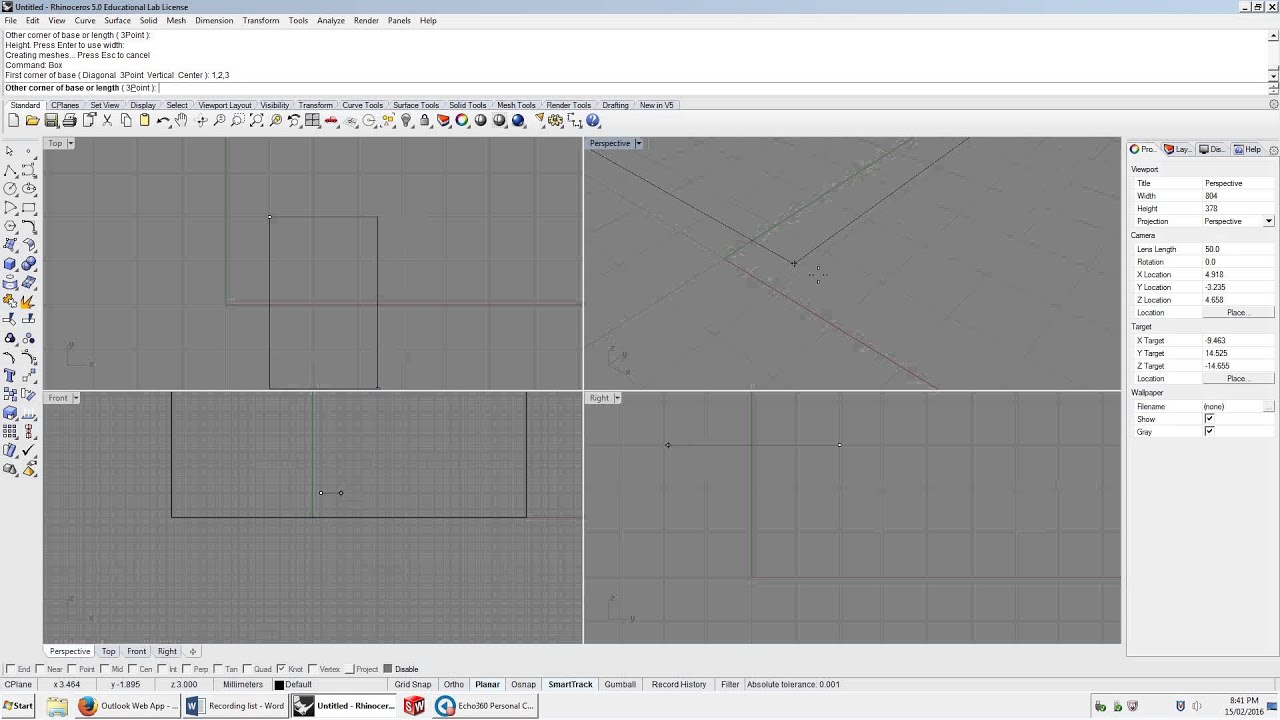This screenshot has height=720, width=1280.
Task: Select the Cut scissors icon
Action: (107, 121)
